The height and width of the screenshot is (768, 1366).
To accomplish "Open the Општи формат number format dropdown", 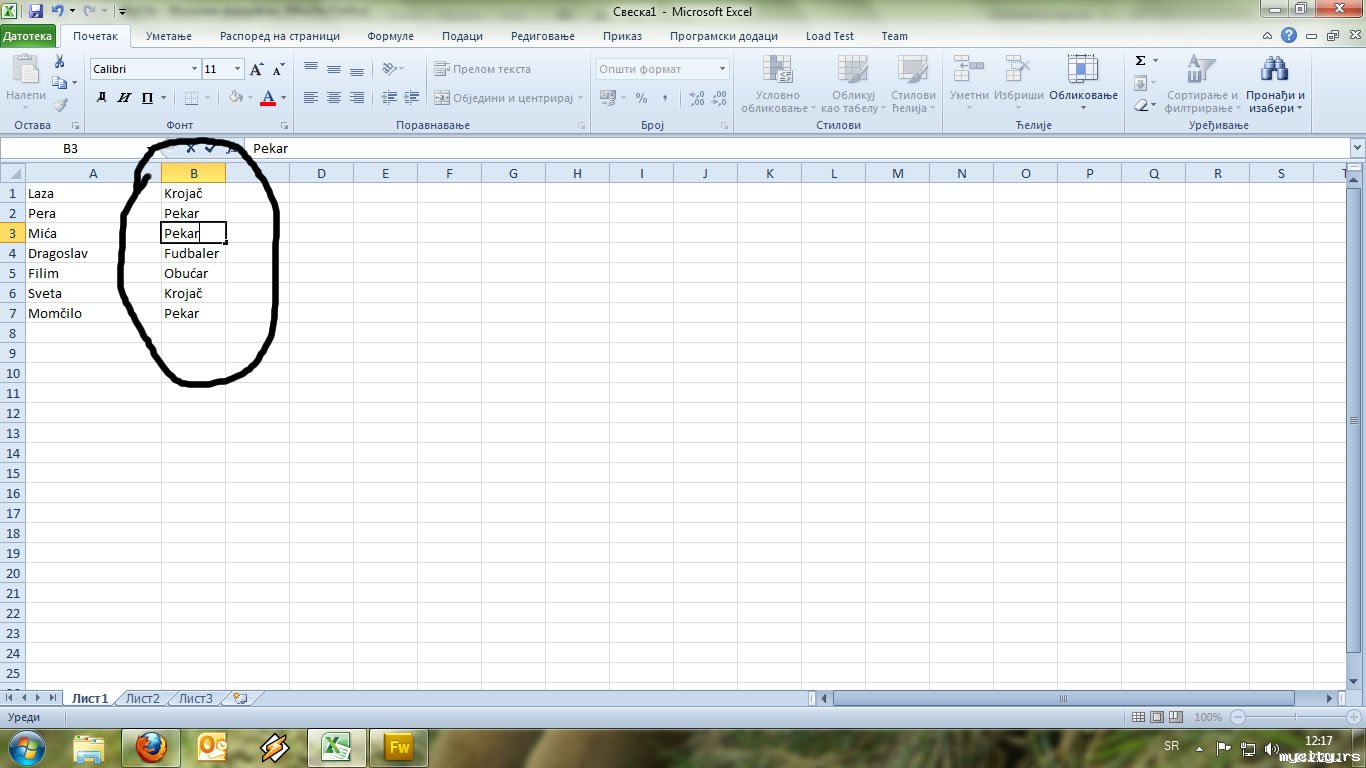I will pos(722,69).
